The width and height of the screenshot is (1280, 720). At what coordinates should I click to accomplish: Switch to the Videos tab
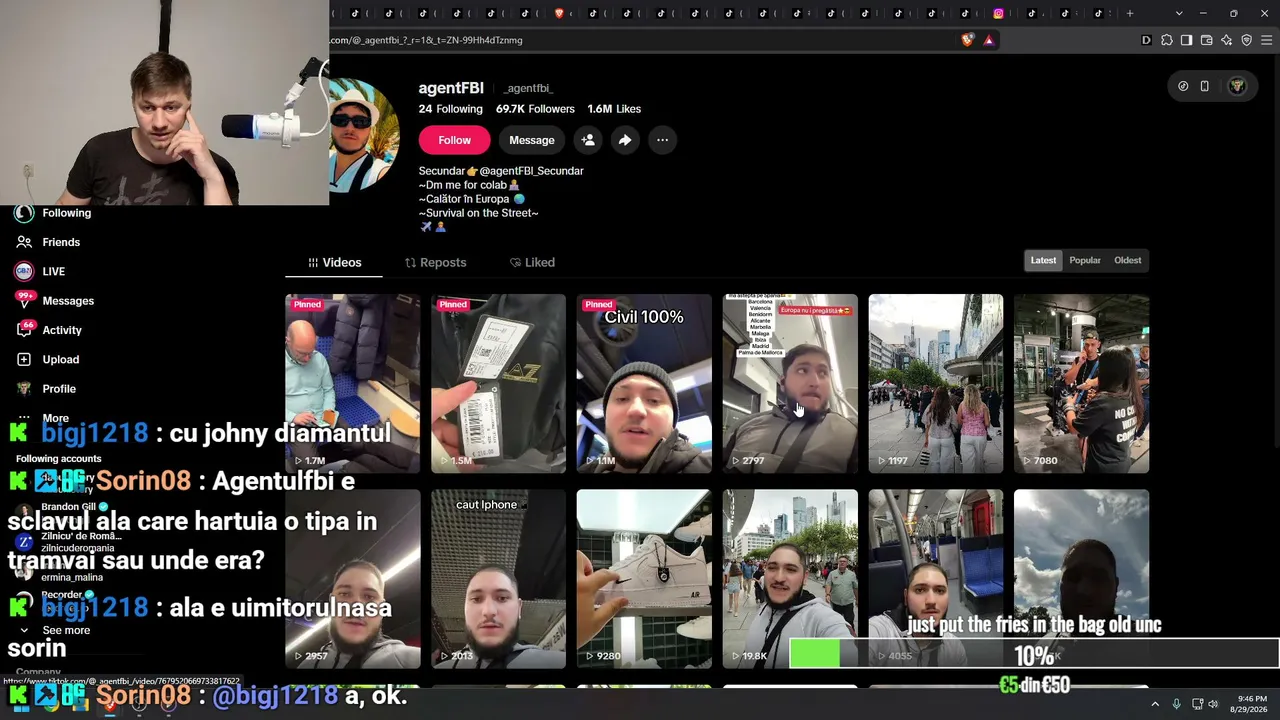[334, 262]
